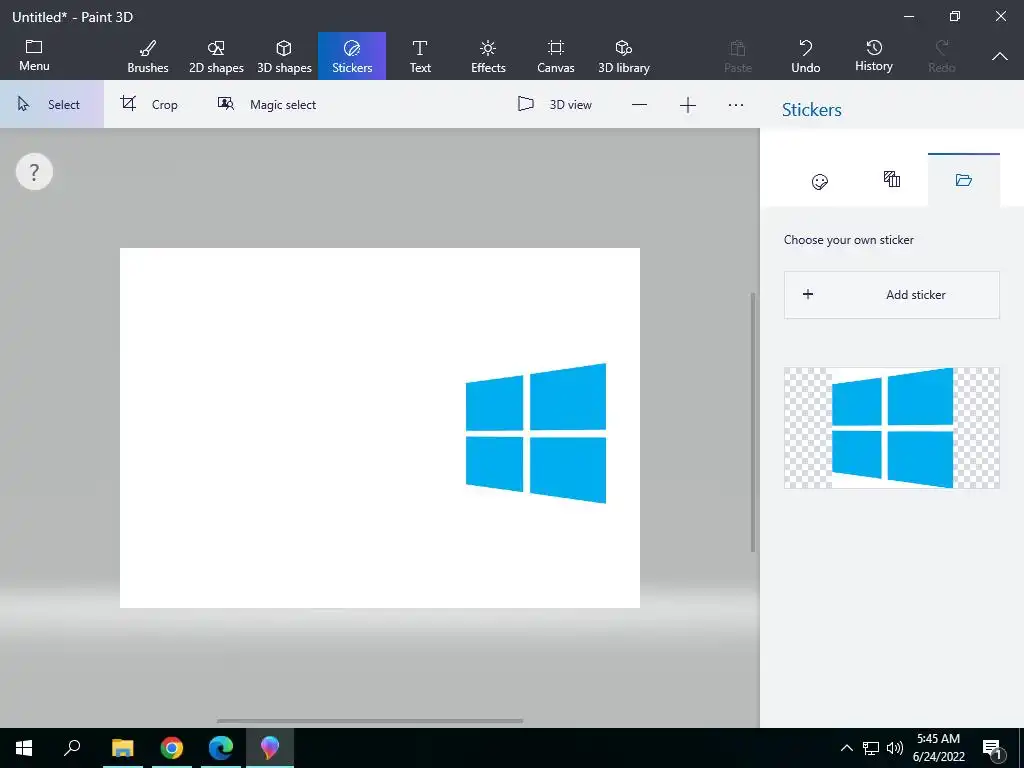Activate the Select tool
Viewport: 1024px width, 768px height.
[x=52, y=104]
